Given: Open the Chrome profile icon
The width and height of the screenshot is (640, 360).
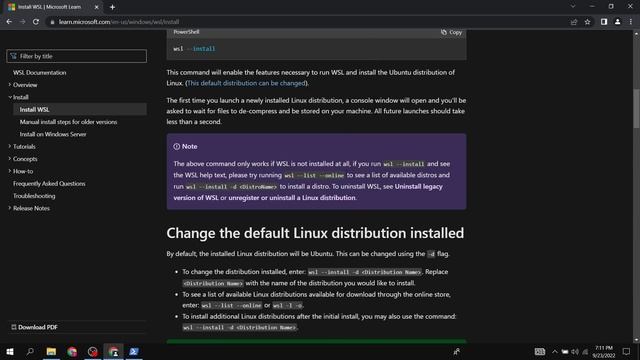Looking at the screenshot, I should [618, 22].
